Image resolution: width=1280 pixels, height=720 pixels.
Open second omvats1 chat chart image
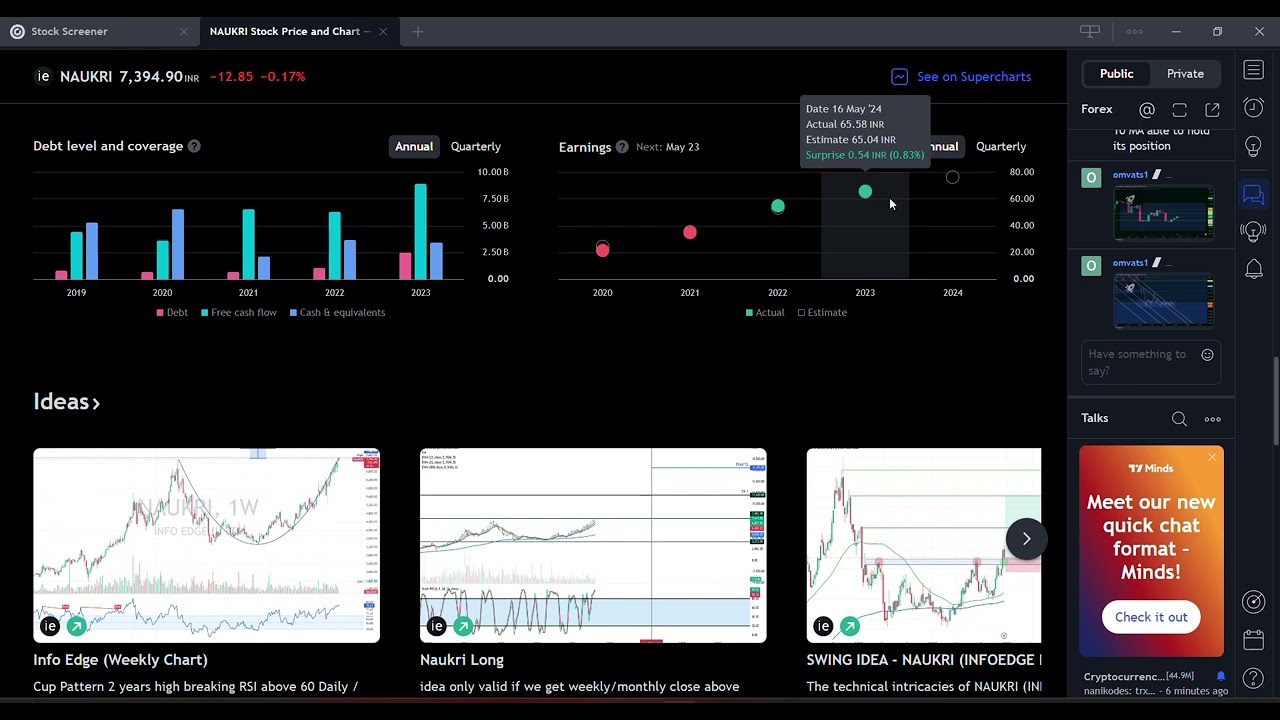point(1164,301)
